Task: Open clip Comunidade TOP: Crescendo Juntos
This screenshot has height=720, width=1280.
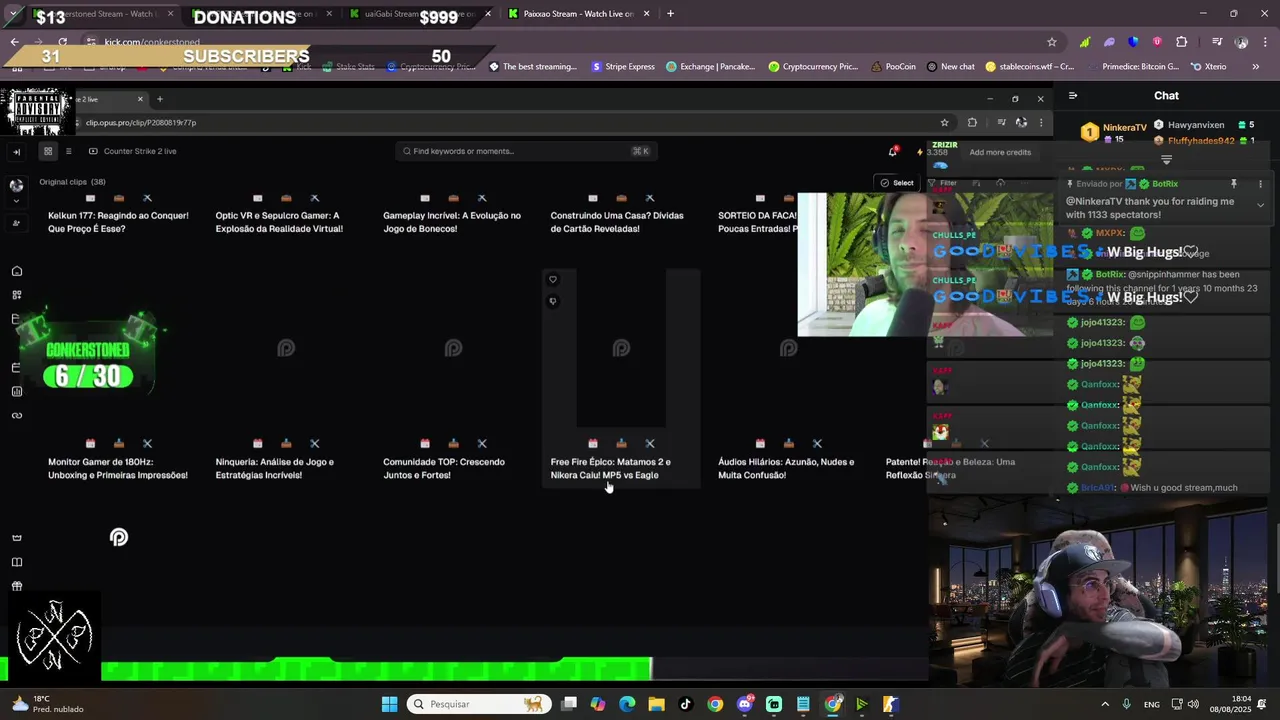Action: pyautogui.click(x=444, y=468)
